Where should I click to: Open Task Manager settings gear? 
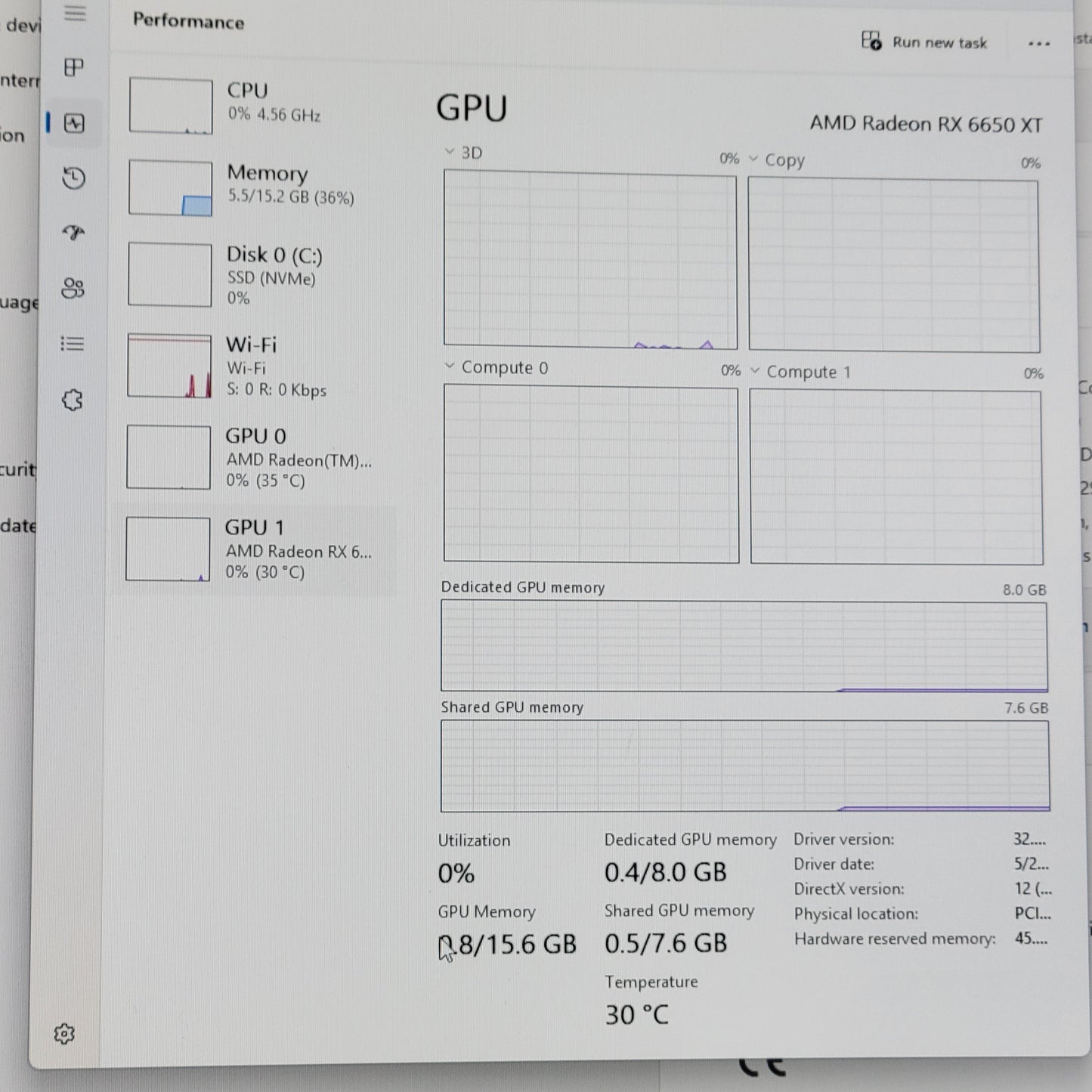pos(64,1034)
